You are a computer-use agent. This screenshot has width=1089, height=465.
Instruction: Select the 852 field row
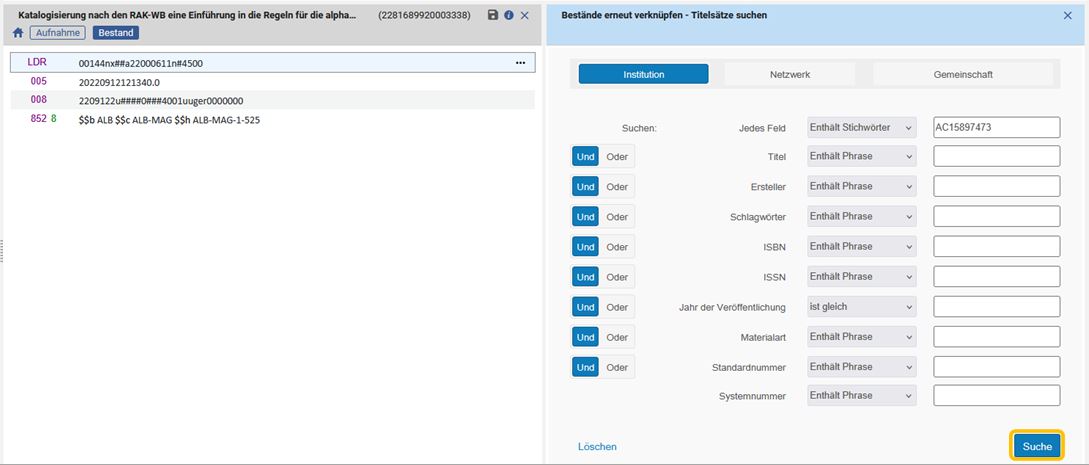[272, 119]
